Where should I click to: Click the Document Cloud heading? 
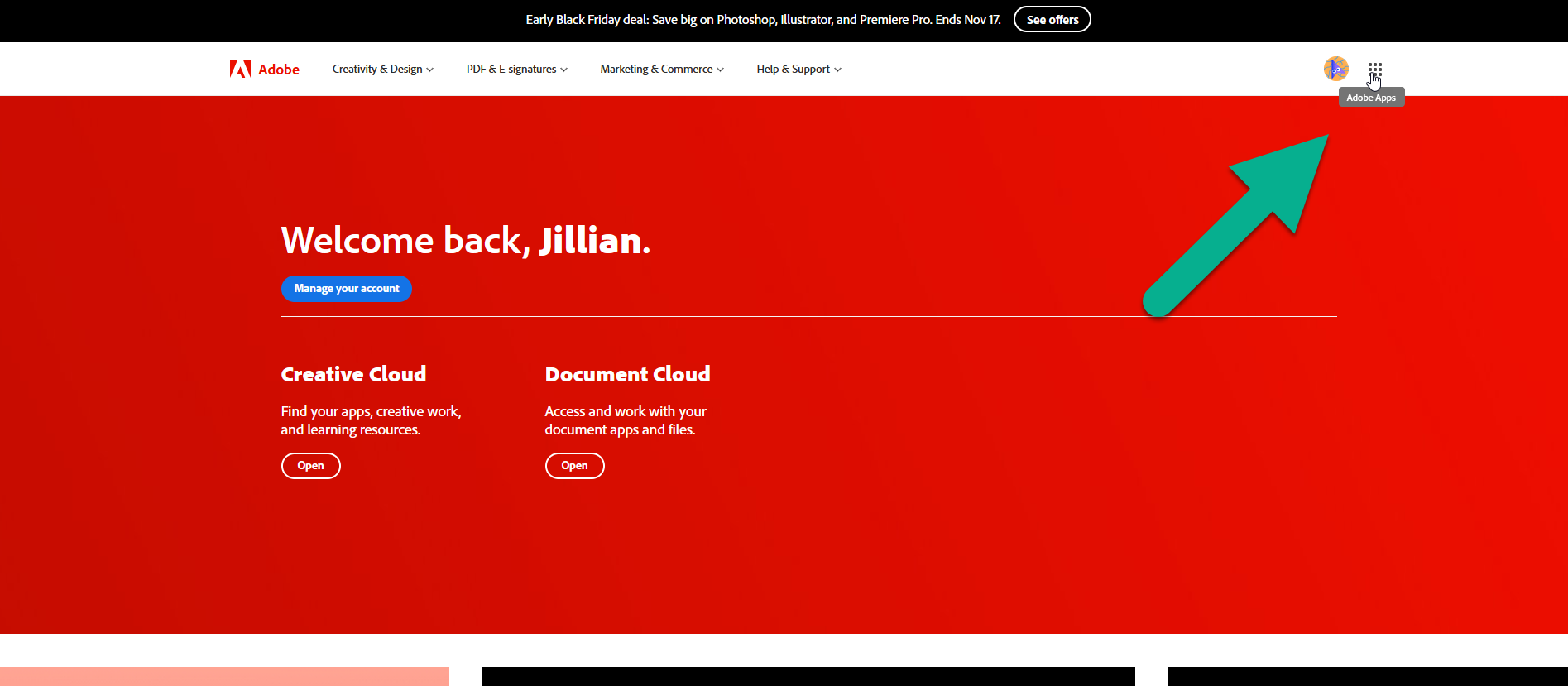coord(628,374)
